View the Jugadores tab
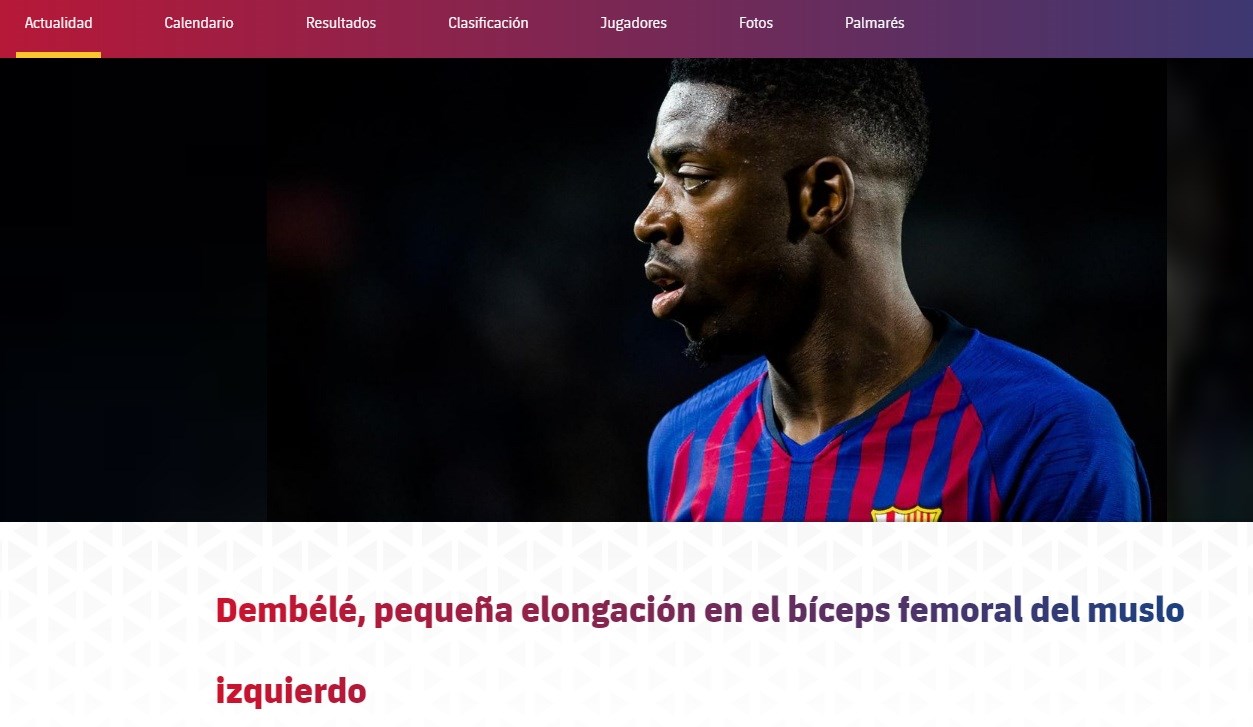This screenshot has width=1253, height=727. click(x=633, y=23)
